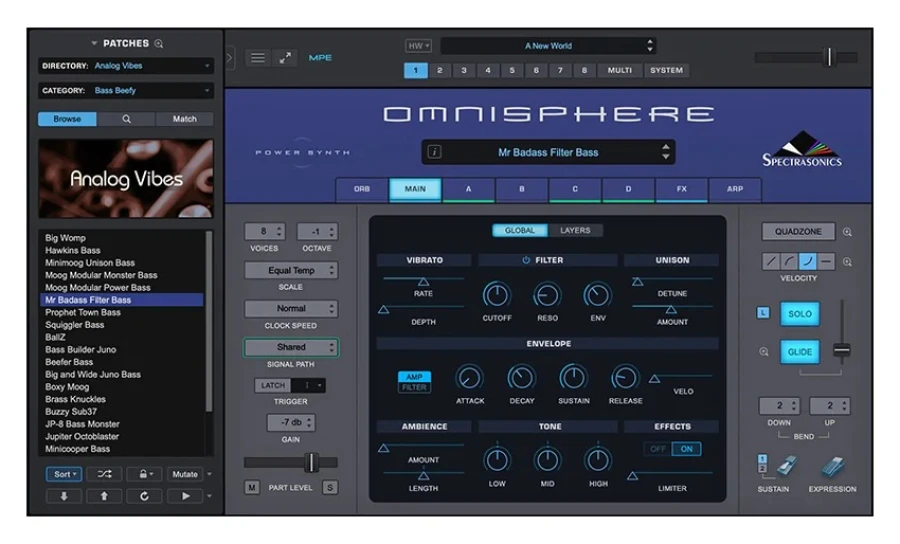Adjust the envelope Attack knob
The image size is (900, 544).
[470, 378]
